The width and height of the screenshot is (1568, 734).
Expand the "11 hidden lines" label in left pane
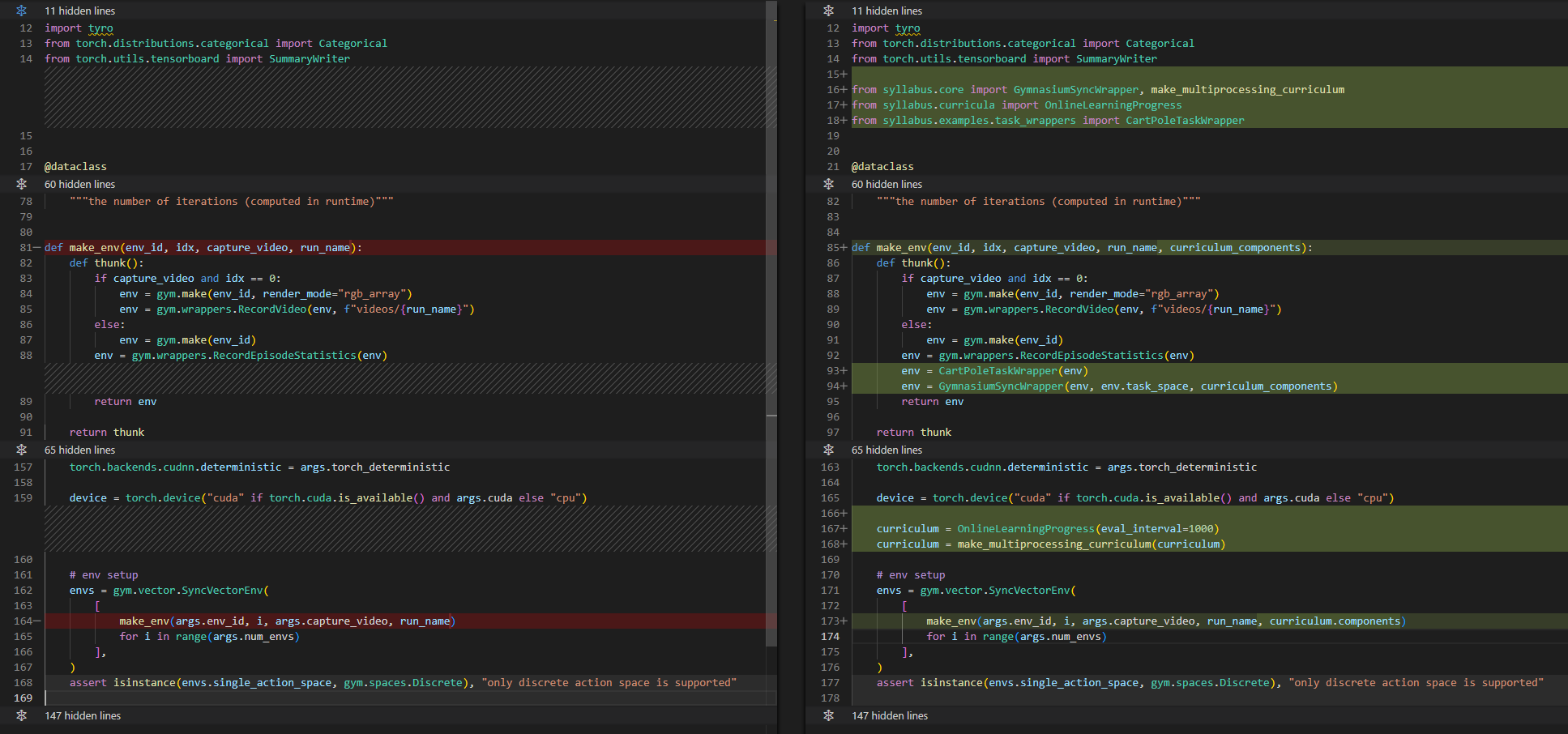point(80,11)
